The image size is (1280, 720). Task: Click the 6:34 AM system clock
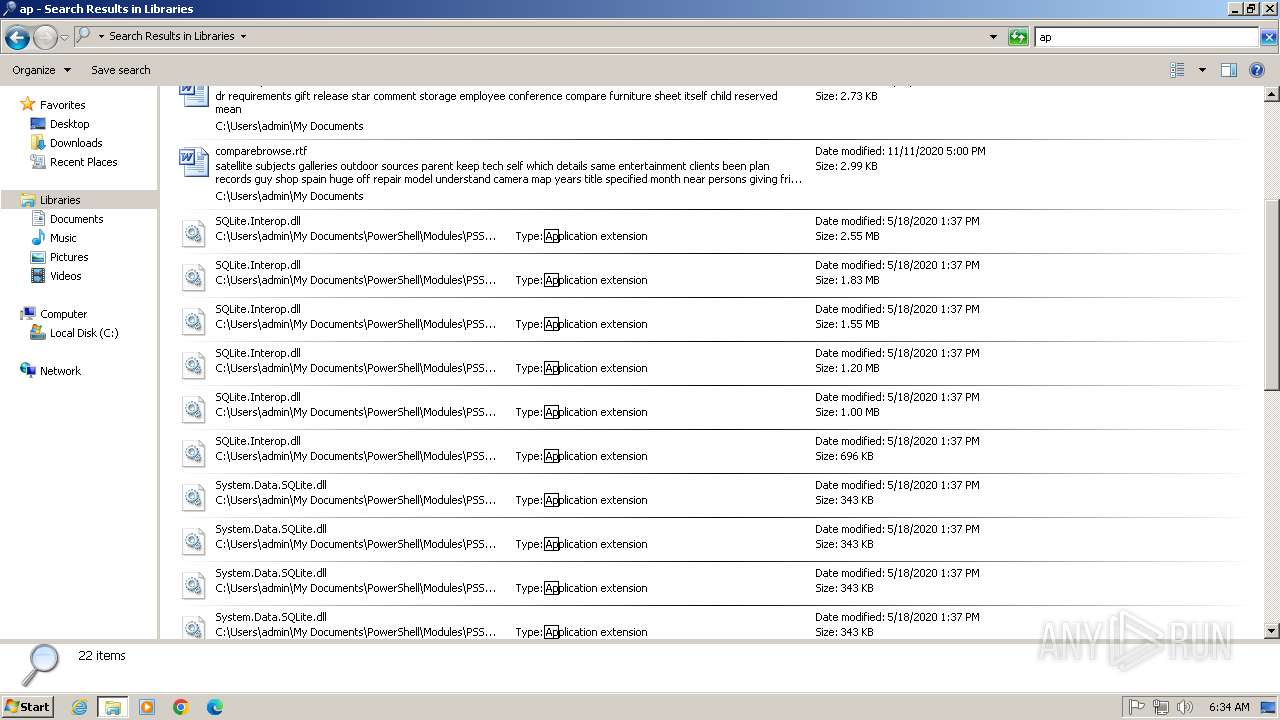point(1229,707)
